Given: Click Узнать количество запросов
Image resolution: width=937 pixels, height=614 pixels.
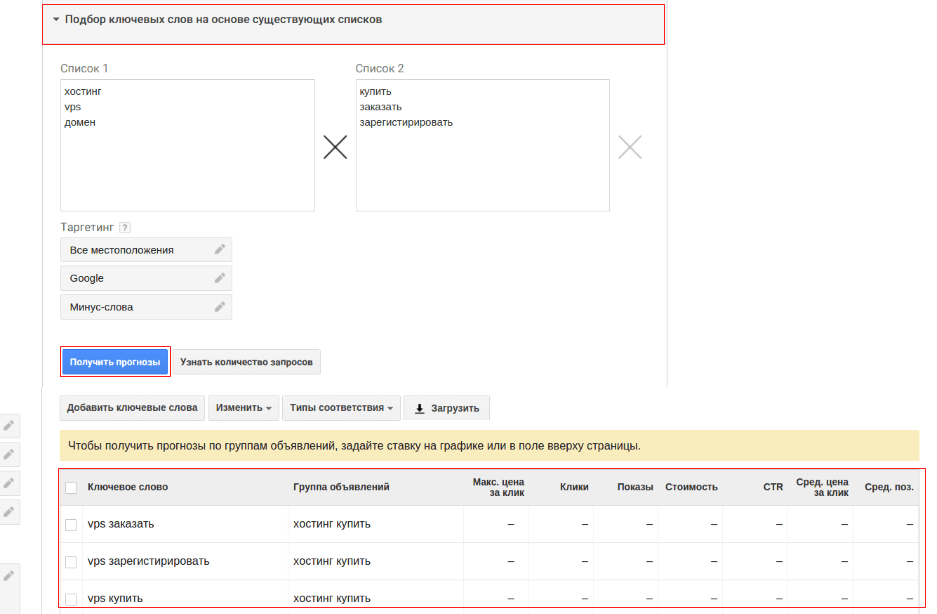Looking at the screenshot, I should coord(246,362).
